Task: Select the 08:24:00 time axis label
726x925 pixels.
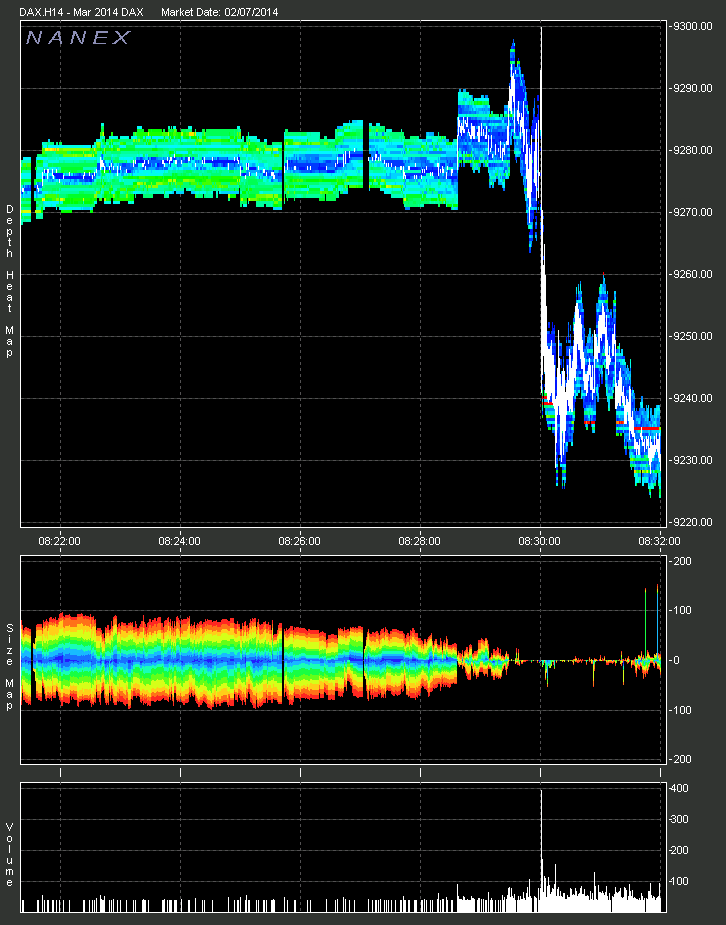Action: click(x=179, y=541)
